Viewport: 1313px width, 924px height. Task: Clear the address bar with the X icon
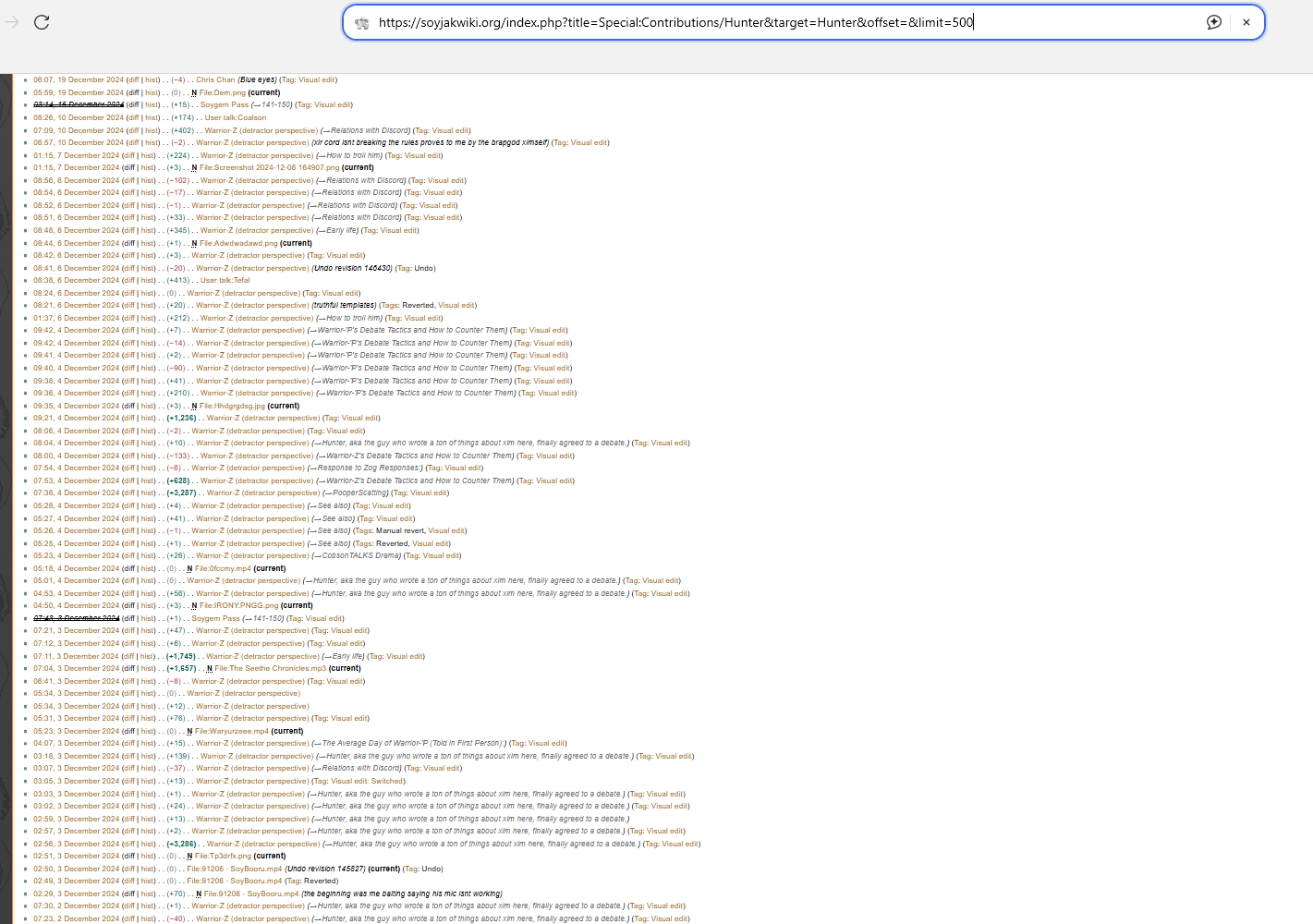coord(1246,22)
